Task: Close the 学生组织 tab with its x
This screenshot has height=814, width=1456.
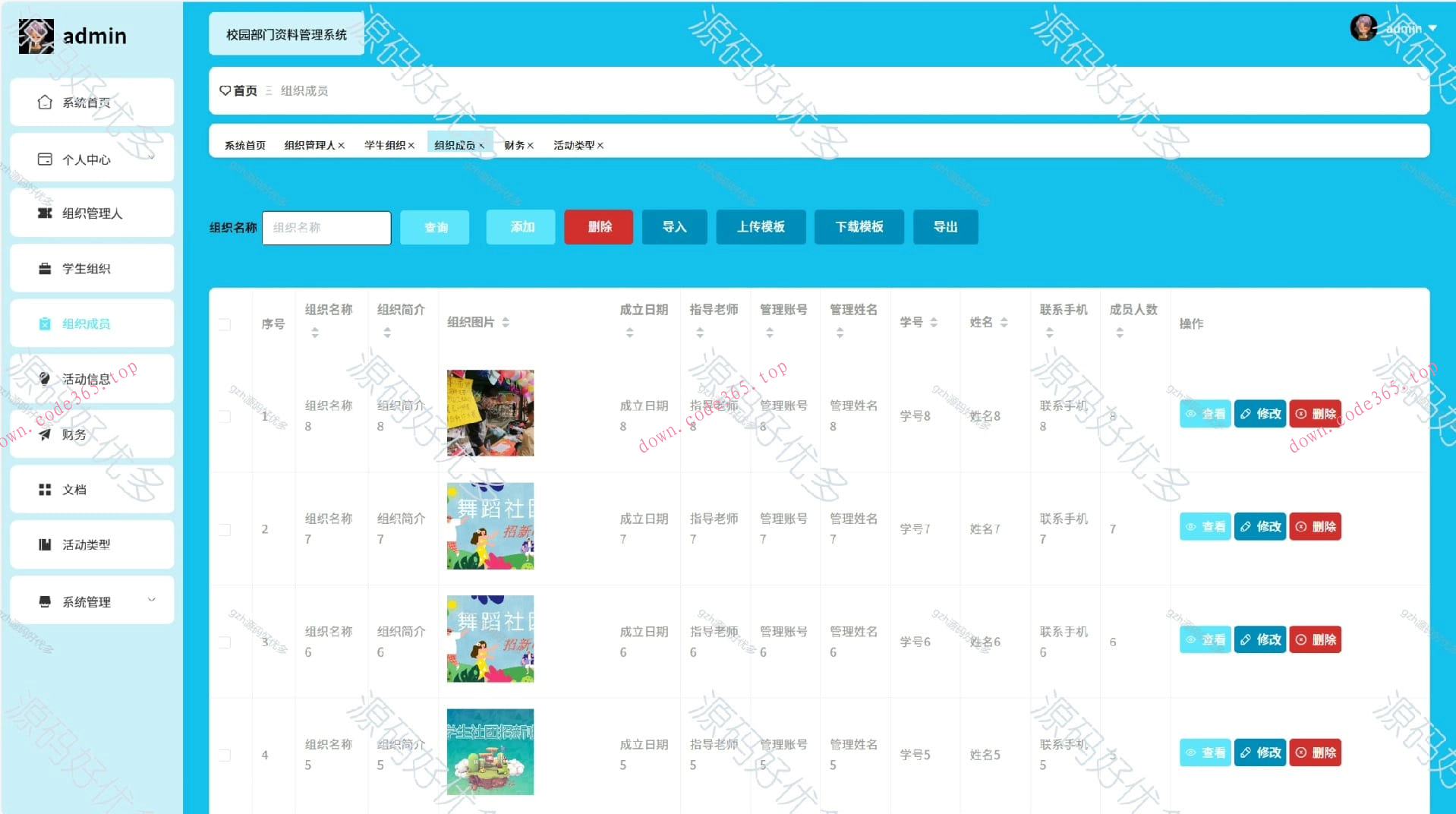Action: pos(411,145)
